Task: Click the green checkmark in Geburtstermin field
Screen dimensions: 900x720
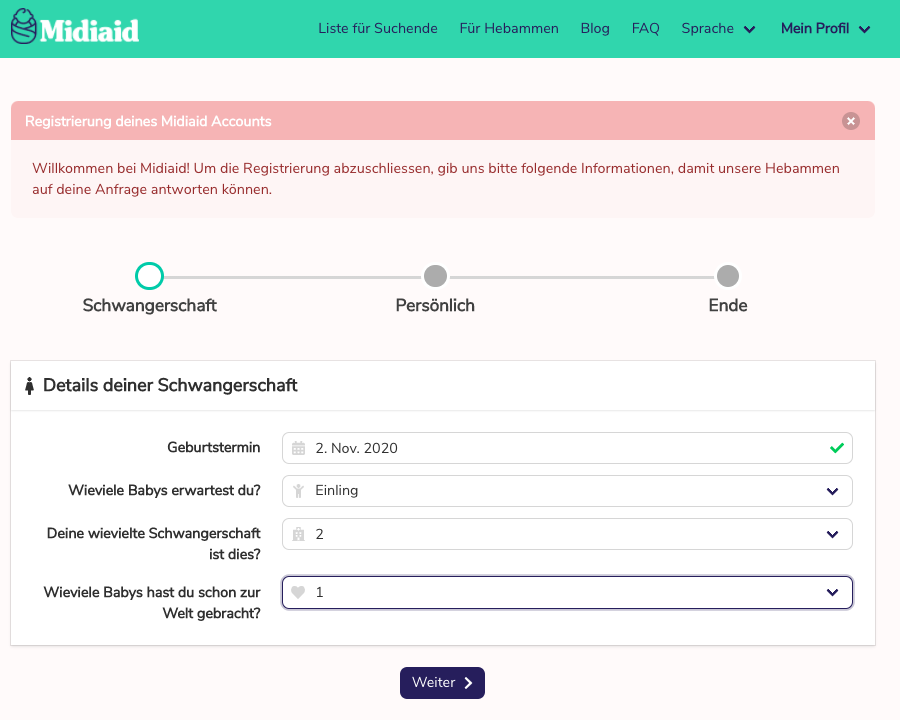Action: 837,448
